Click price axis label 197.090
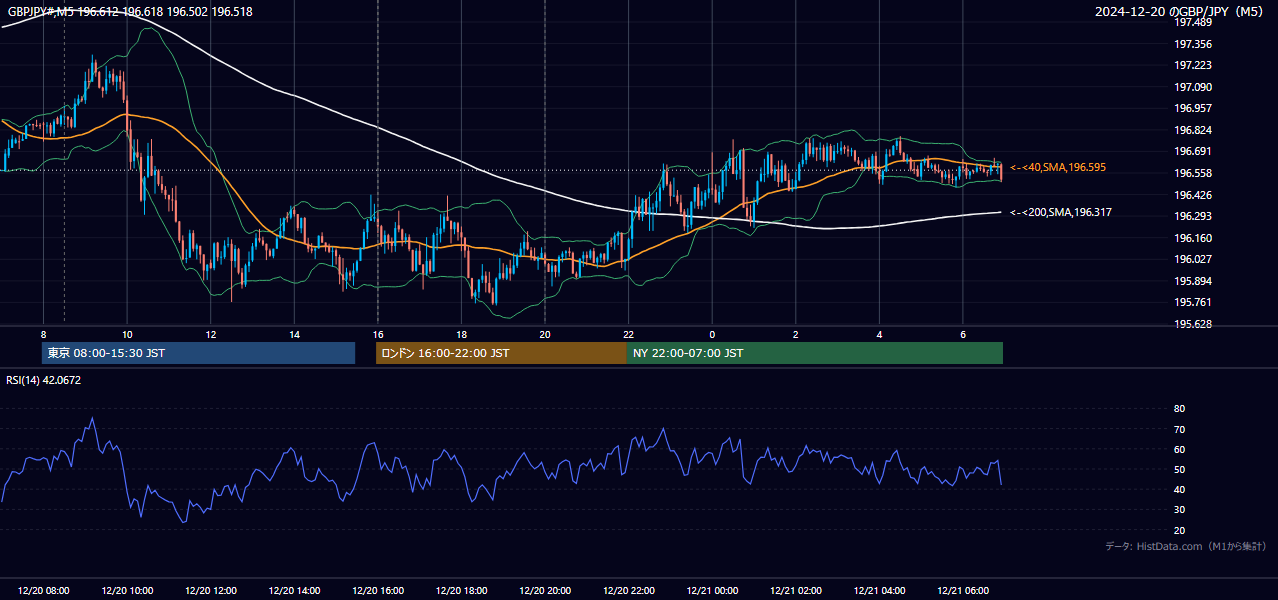1278x600 pixels. [1192, 87]
